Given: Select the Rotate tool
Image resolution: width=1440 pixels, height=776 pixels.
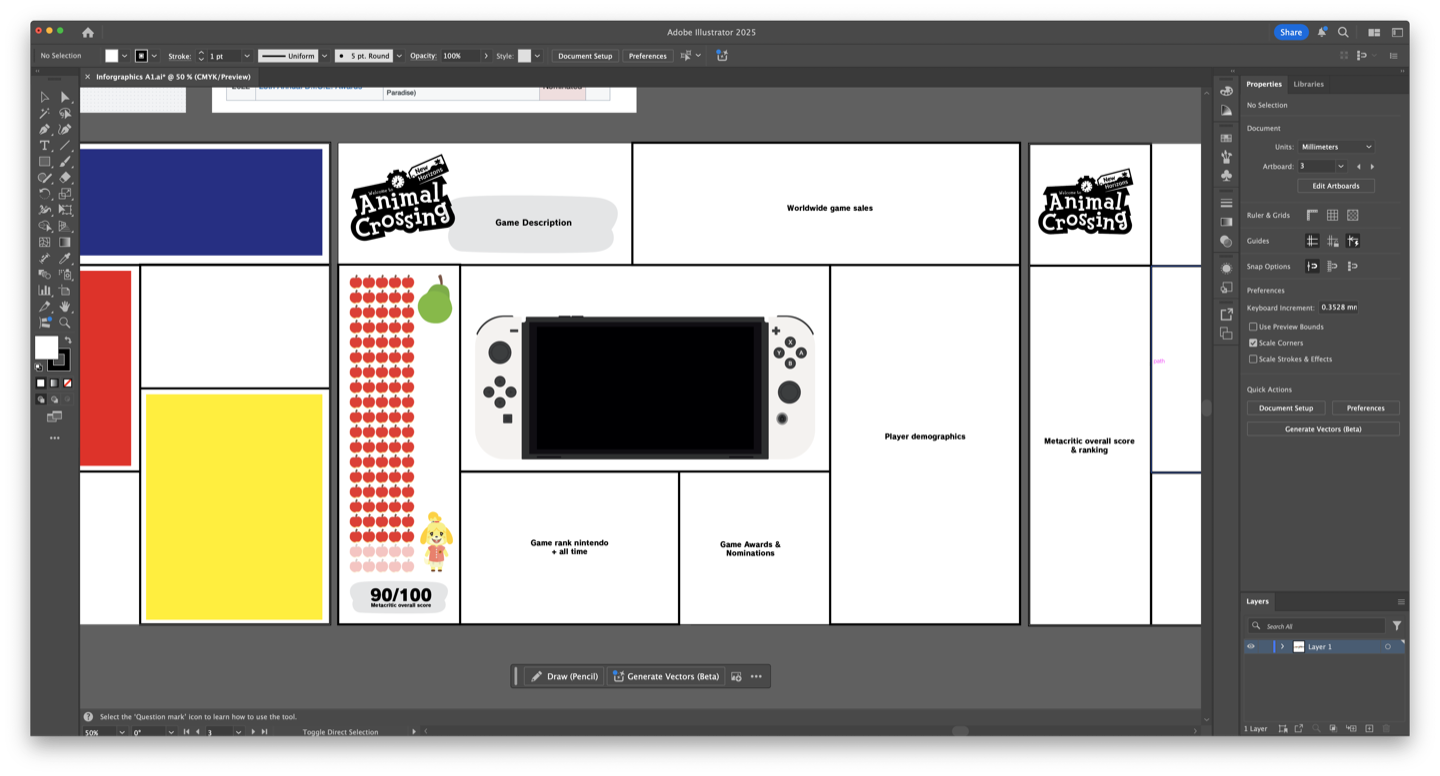Looking at the screenshot, I should [45, 193].
